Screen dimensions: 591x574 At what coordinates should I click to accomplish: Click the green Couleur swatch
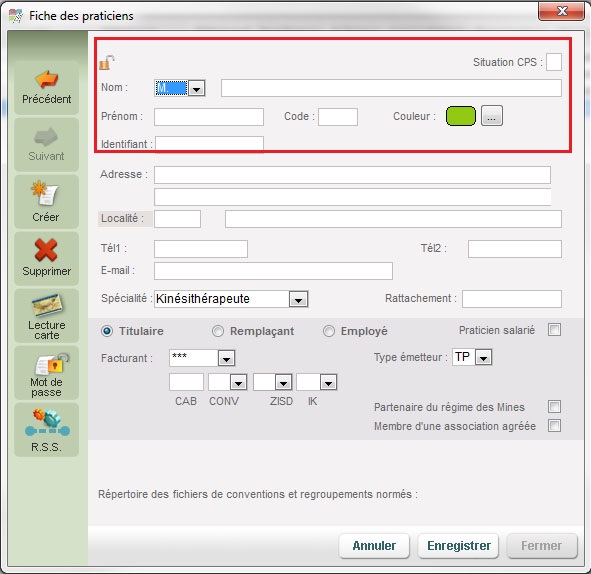pos(461,116)
